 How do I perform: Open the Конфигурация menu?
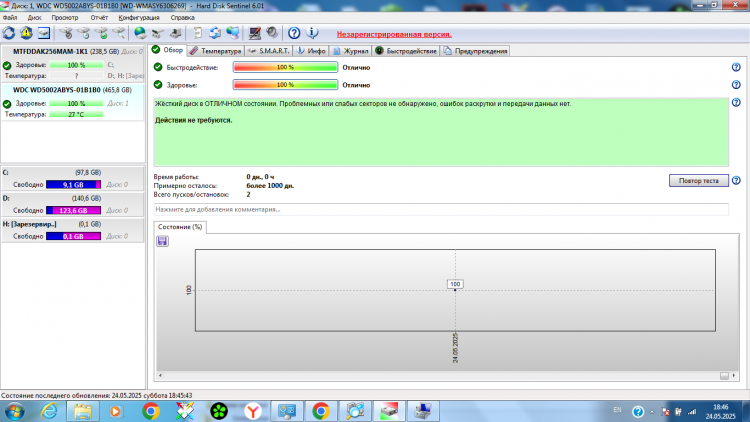(139, 18)
